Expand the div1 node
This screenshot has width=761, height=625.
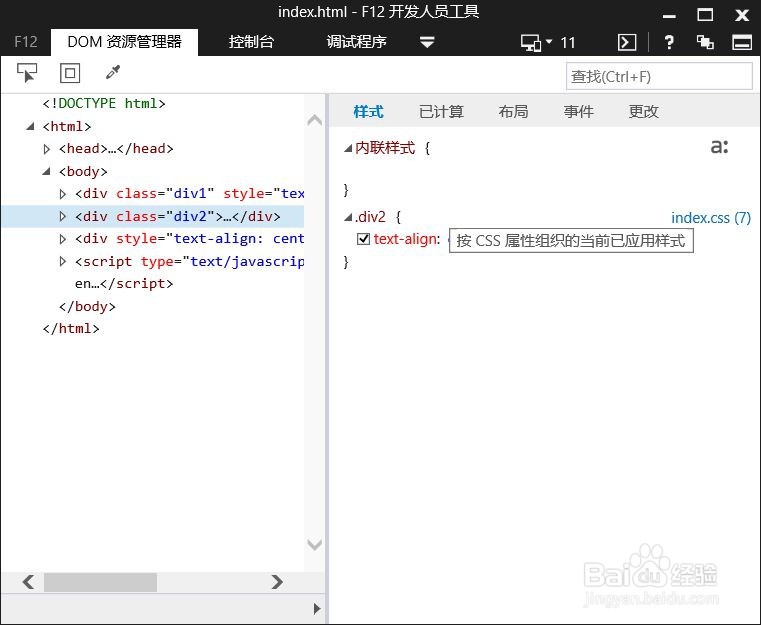point(63,194)
